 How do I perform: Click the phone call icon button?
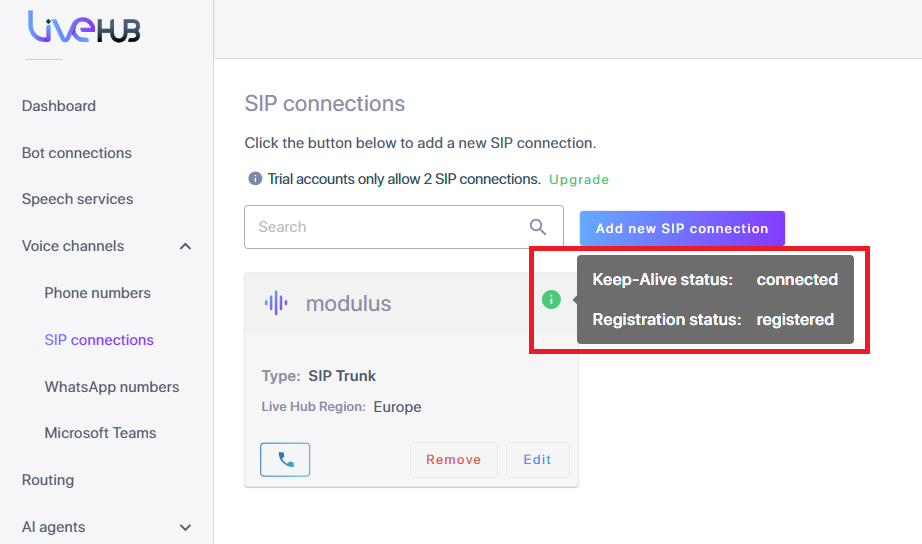tap(285, 460)
